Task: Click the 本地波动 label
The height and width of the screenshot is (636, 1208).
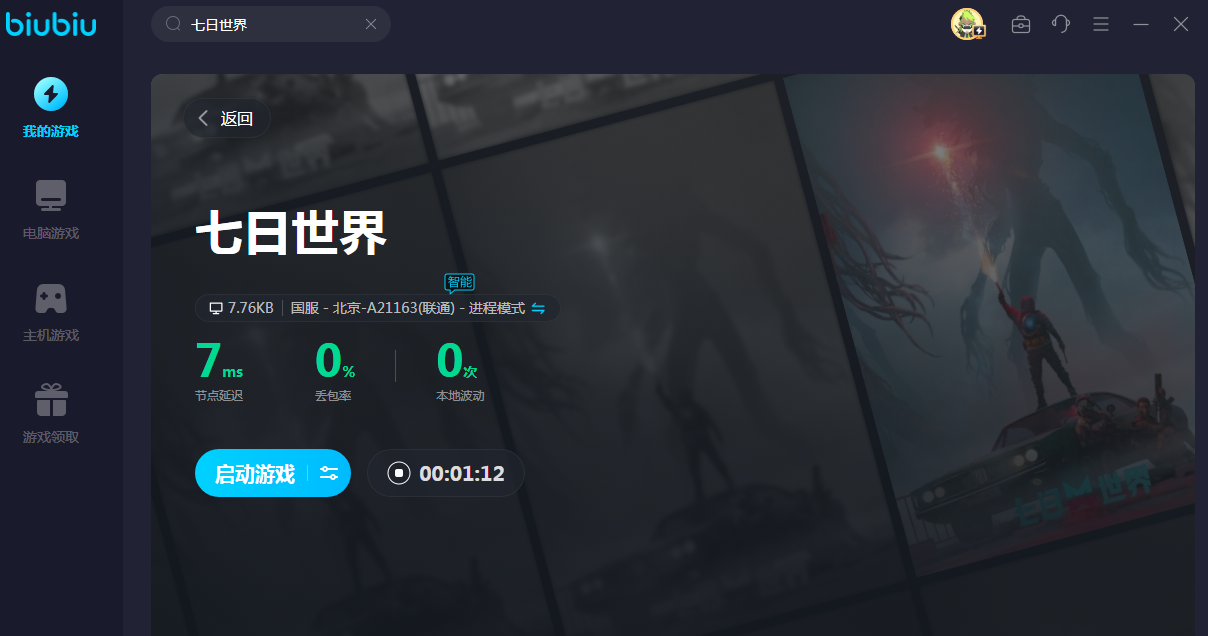Action: (x=460, y=396)
